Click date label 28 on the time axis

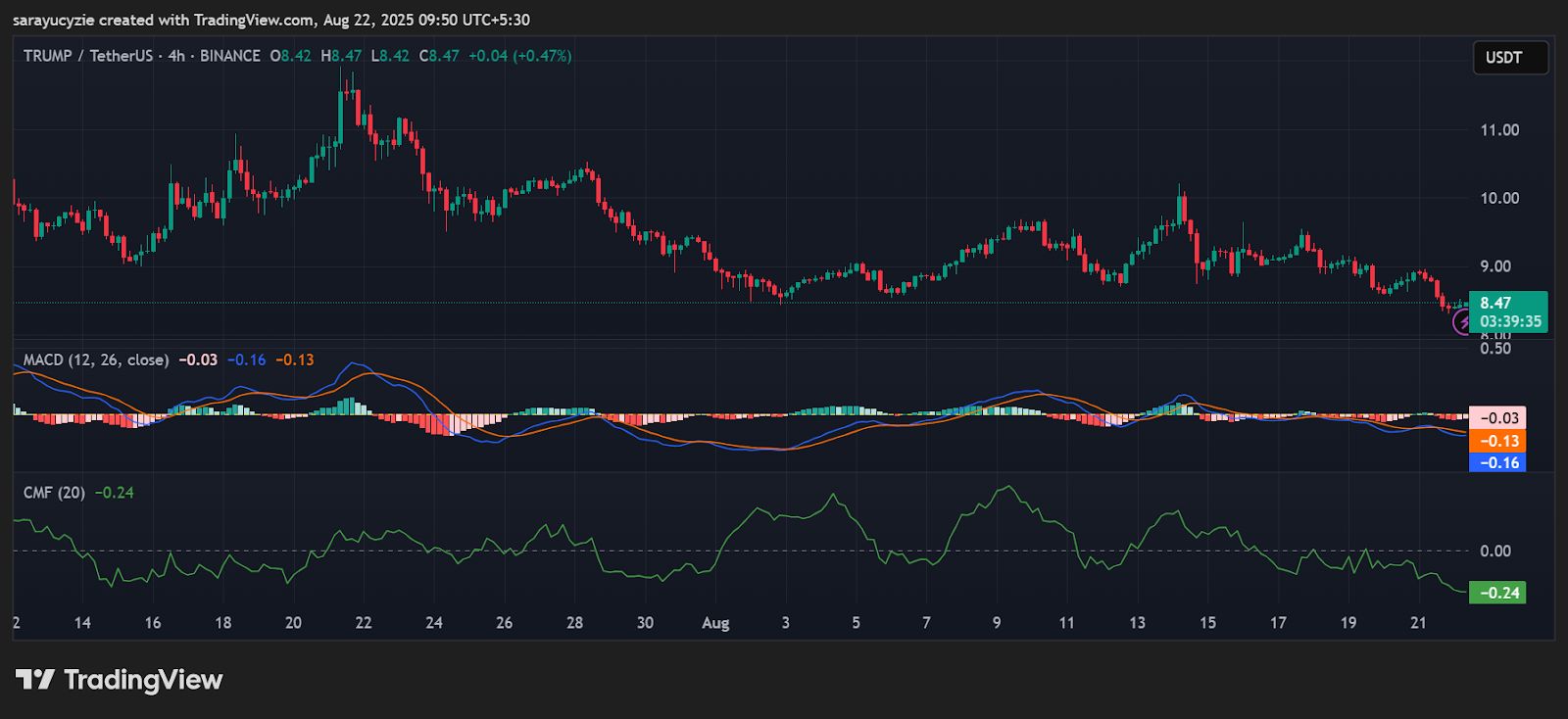(x=575, y=623)
